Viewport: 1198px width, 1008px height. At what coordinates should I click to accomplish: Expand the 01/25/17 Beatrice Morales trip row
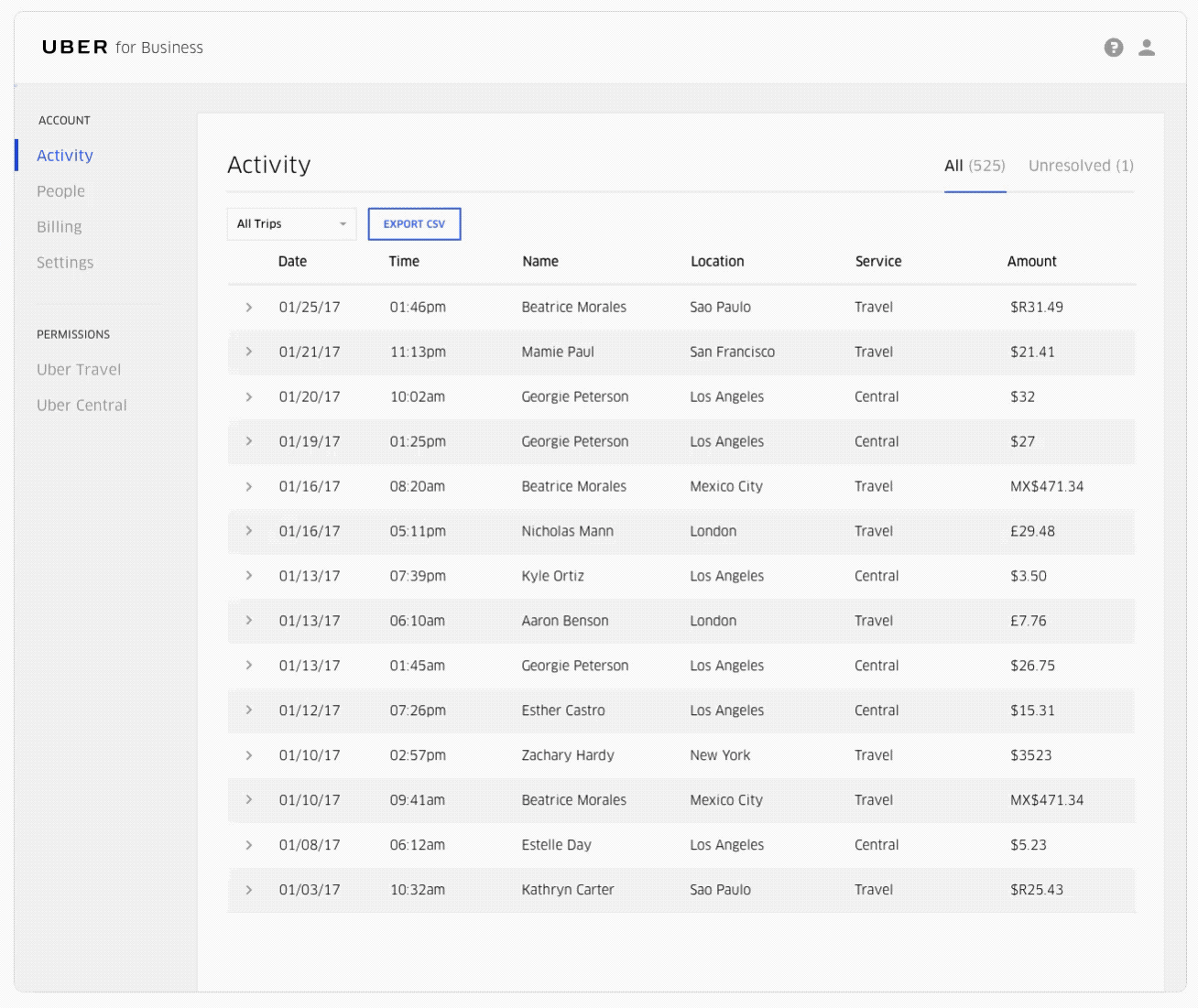(x=248, y=308)
